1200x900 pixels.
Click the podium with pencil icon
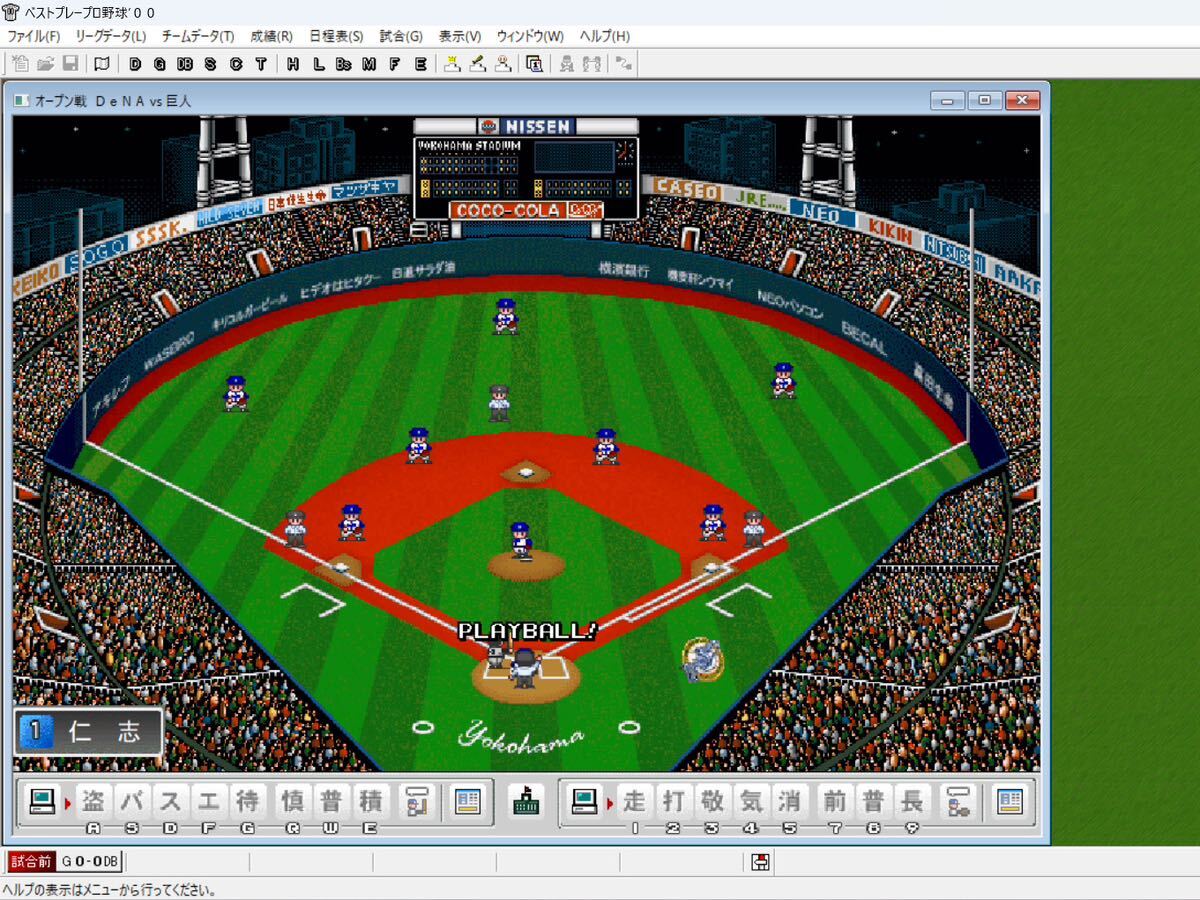point(478,63)
